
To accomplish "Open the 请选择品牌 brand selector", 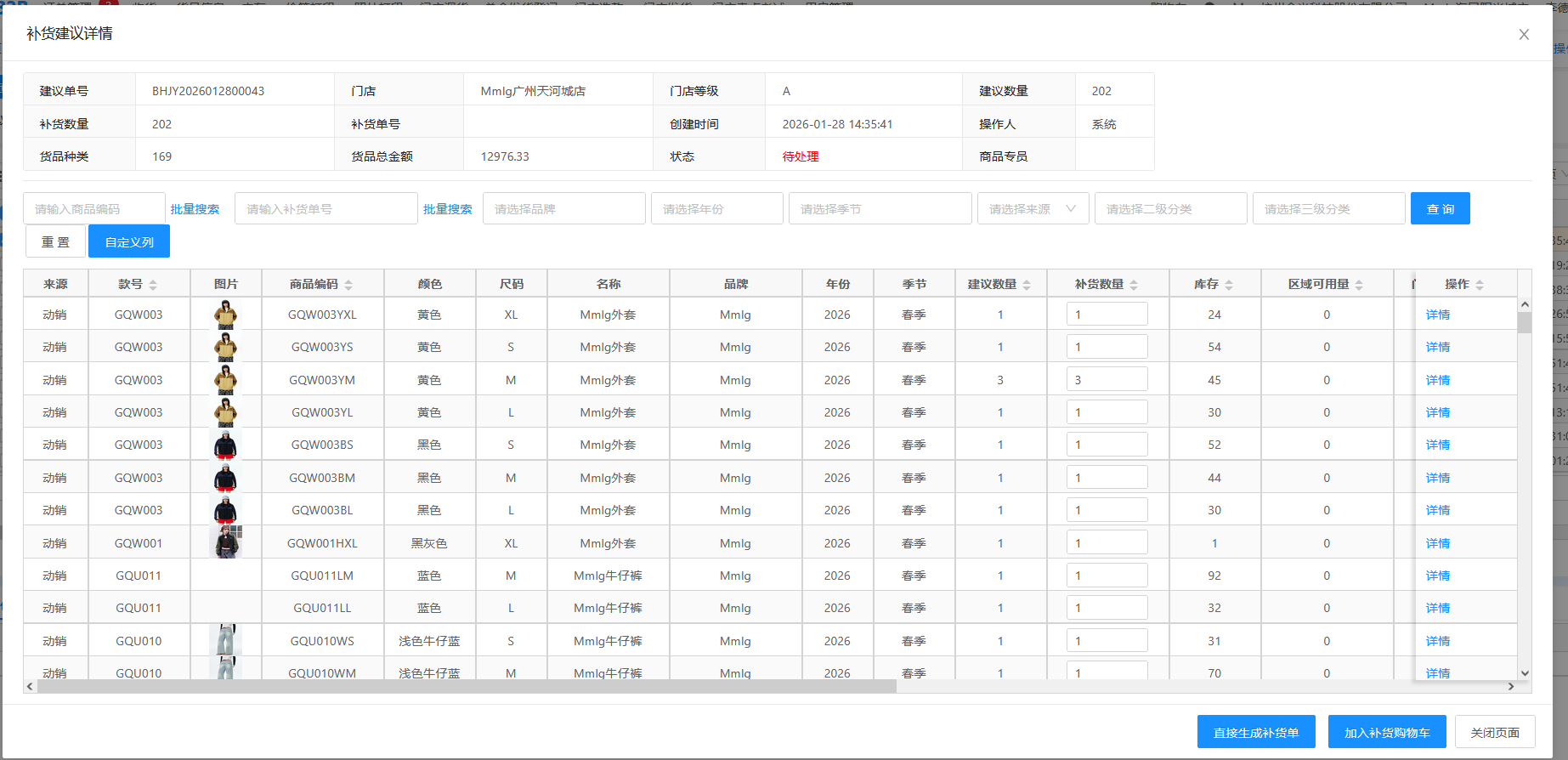I will (x=563, y=209).
